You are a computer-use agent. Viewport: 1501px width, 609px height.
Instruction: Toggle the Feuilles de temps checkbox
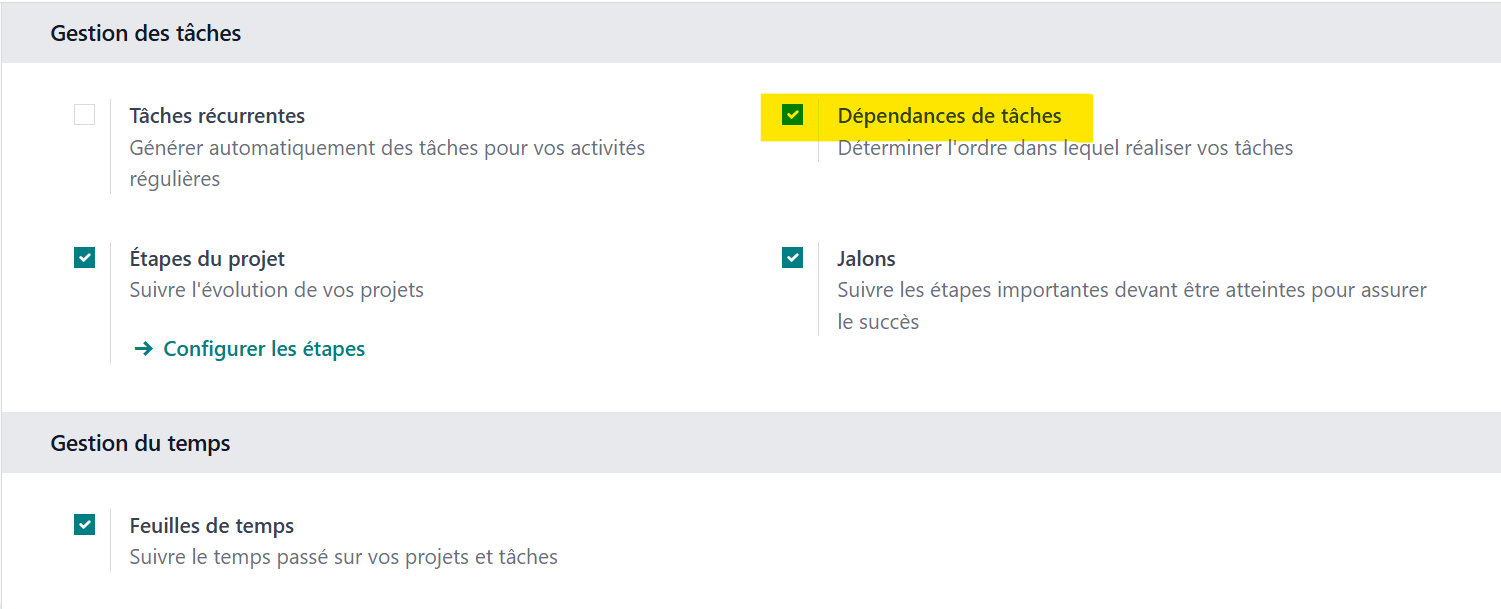(84, 525)
